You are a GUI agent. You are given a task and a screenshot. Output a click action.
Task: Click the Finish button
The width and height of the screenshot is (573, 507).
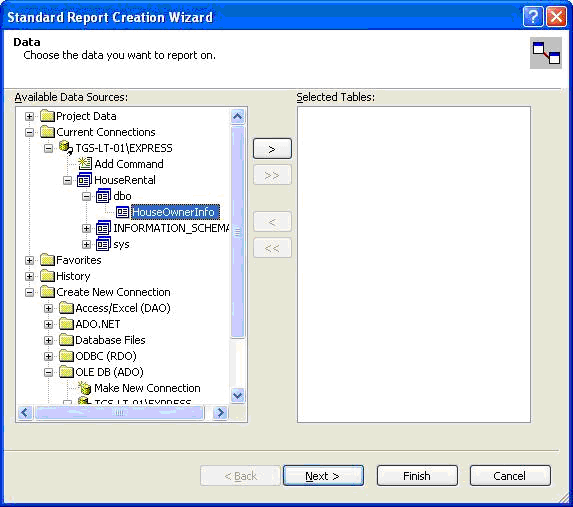(417, 476)
